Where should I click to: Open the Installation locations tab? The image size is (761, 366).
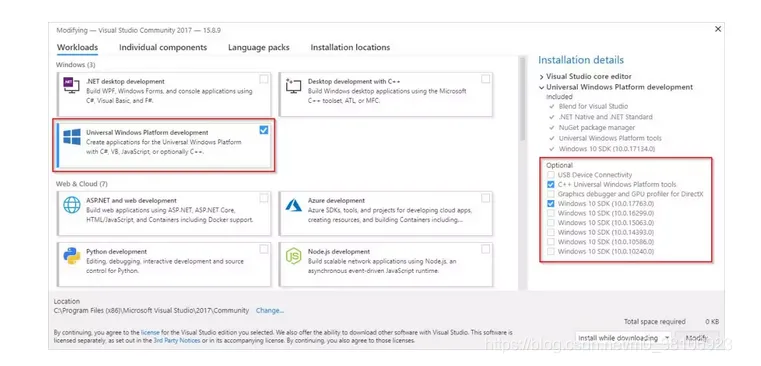pyautogui.click(x=350, y=48)
